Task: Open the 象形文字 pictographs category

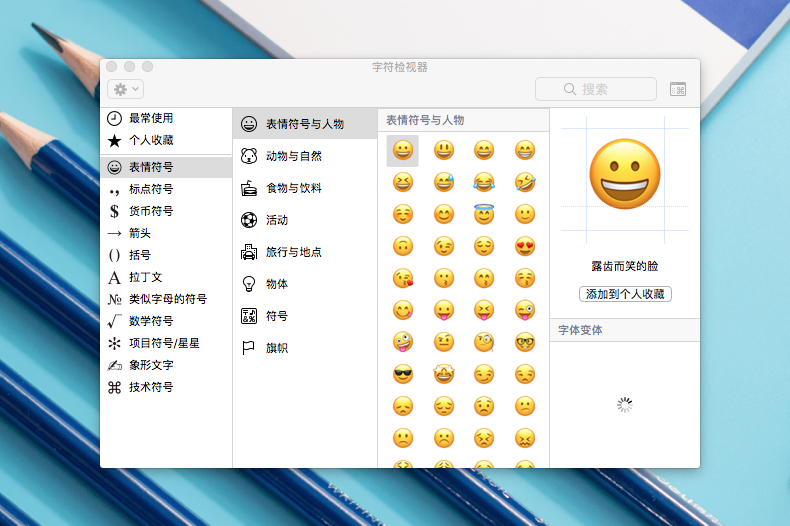Action: pyautogui.click(x=166, y=365)
